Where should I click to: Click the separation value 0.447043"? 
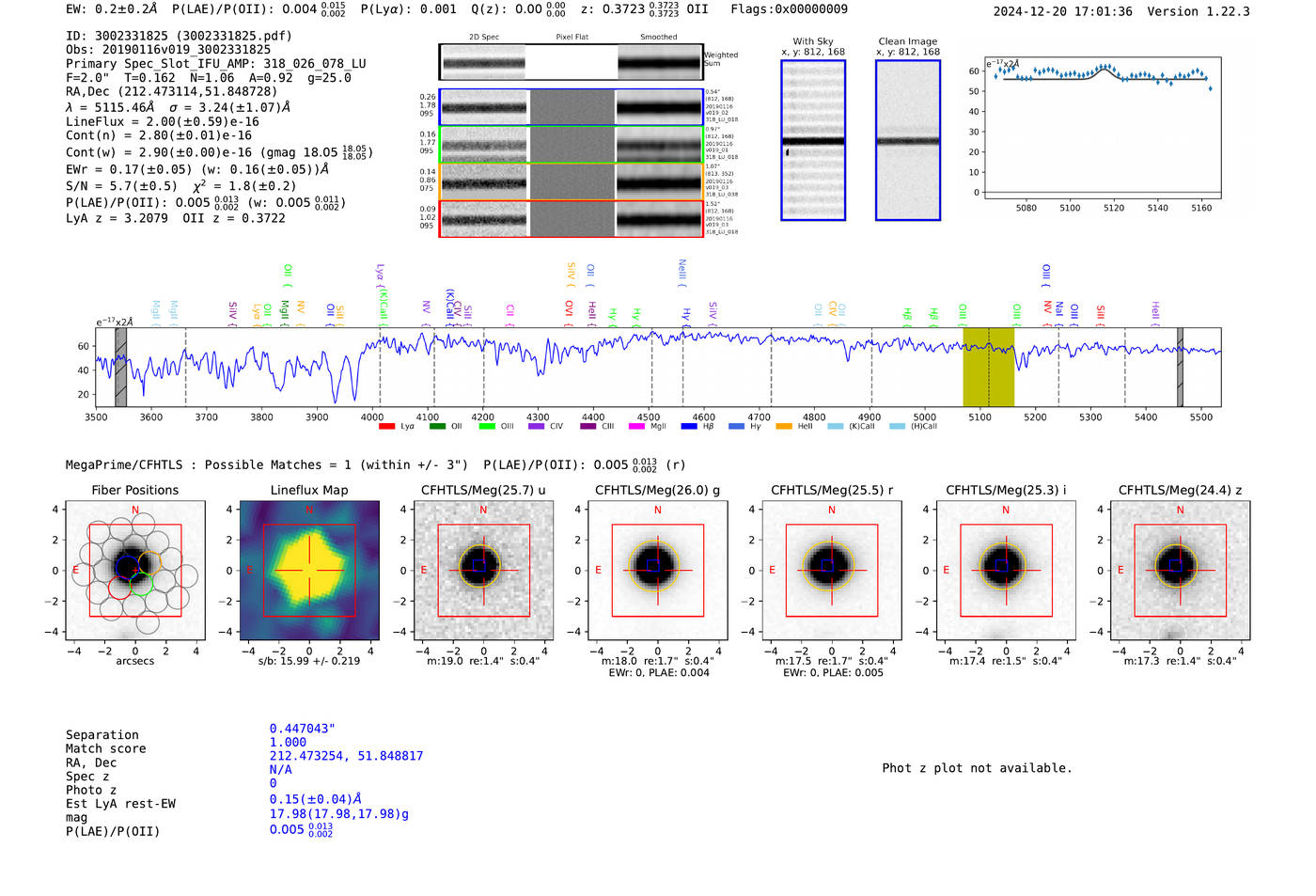coord(303,729)
